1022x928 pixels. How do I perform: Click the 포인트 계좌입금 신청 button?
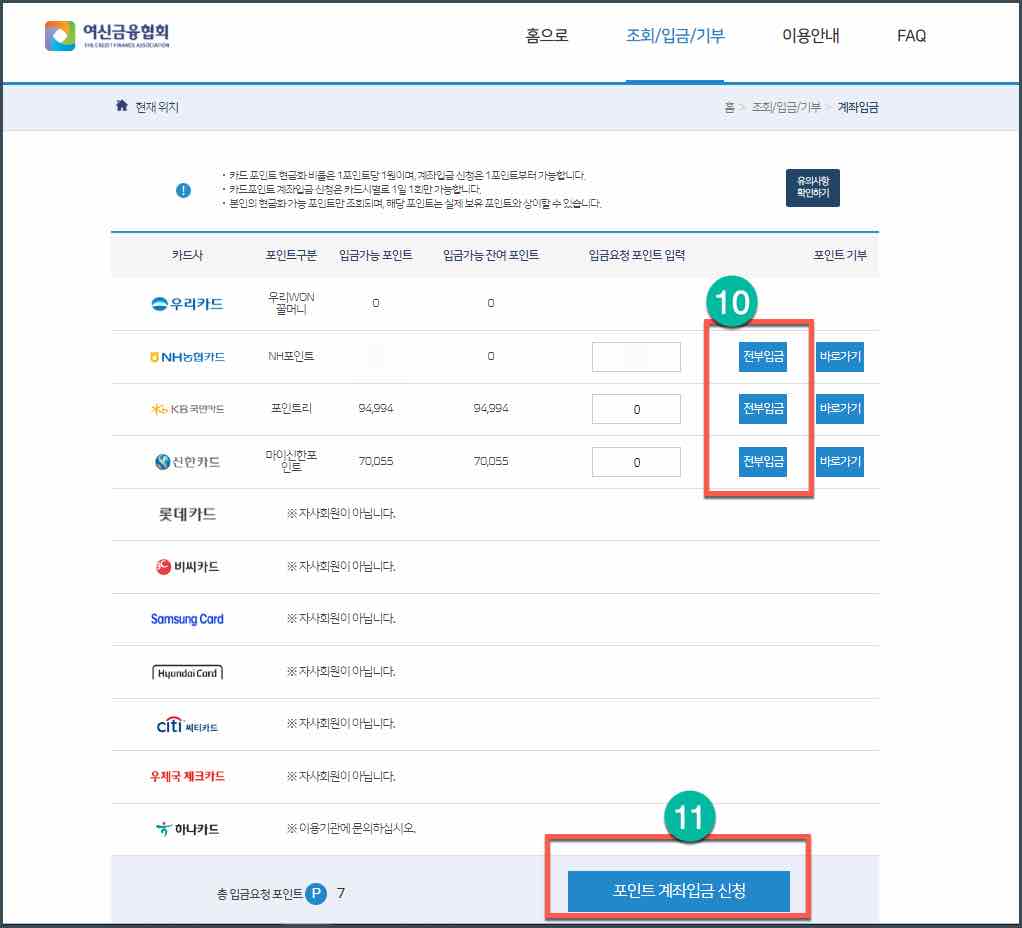pos(679,891)
